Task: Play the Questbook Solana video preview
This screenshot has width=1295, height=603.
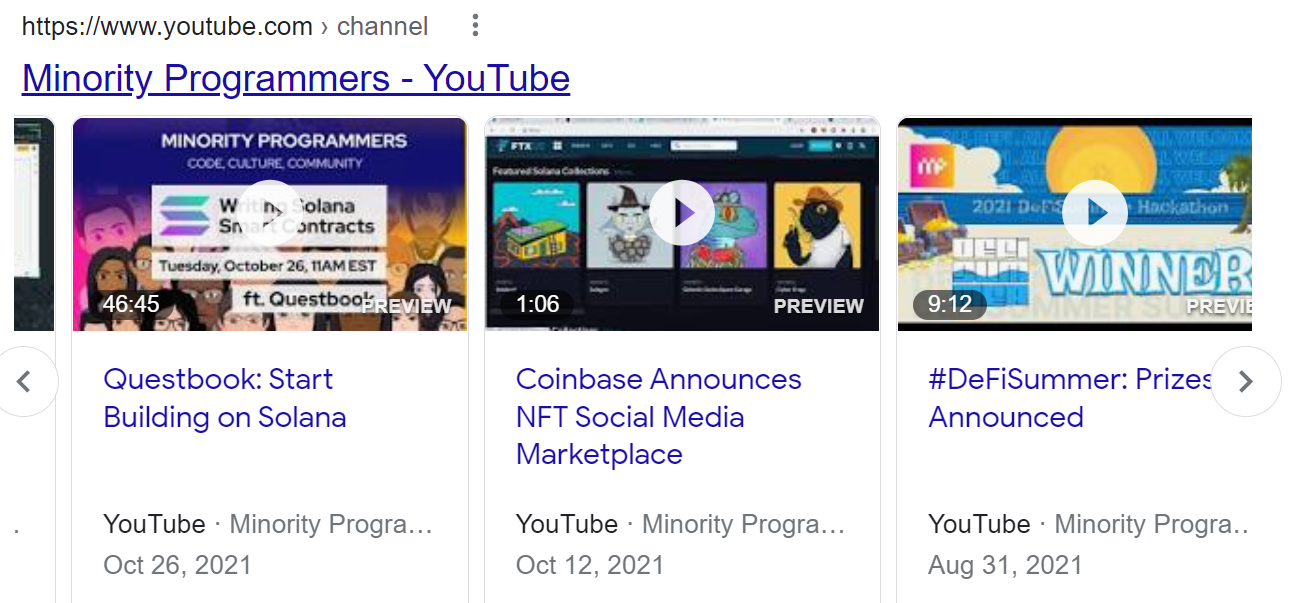Action: [272, 212]
